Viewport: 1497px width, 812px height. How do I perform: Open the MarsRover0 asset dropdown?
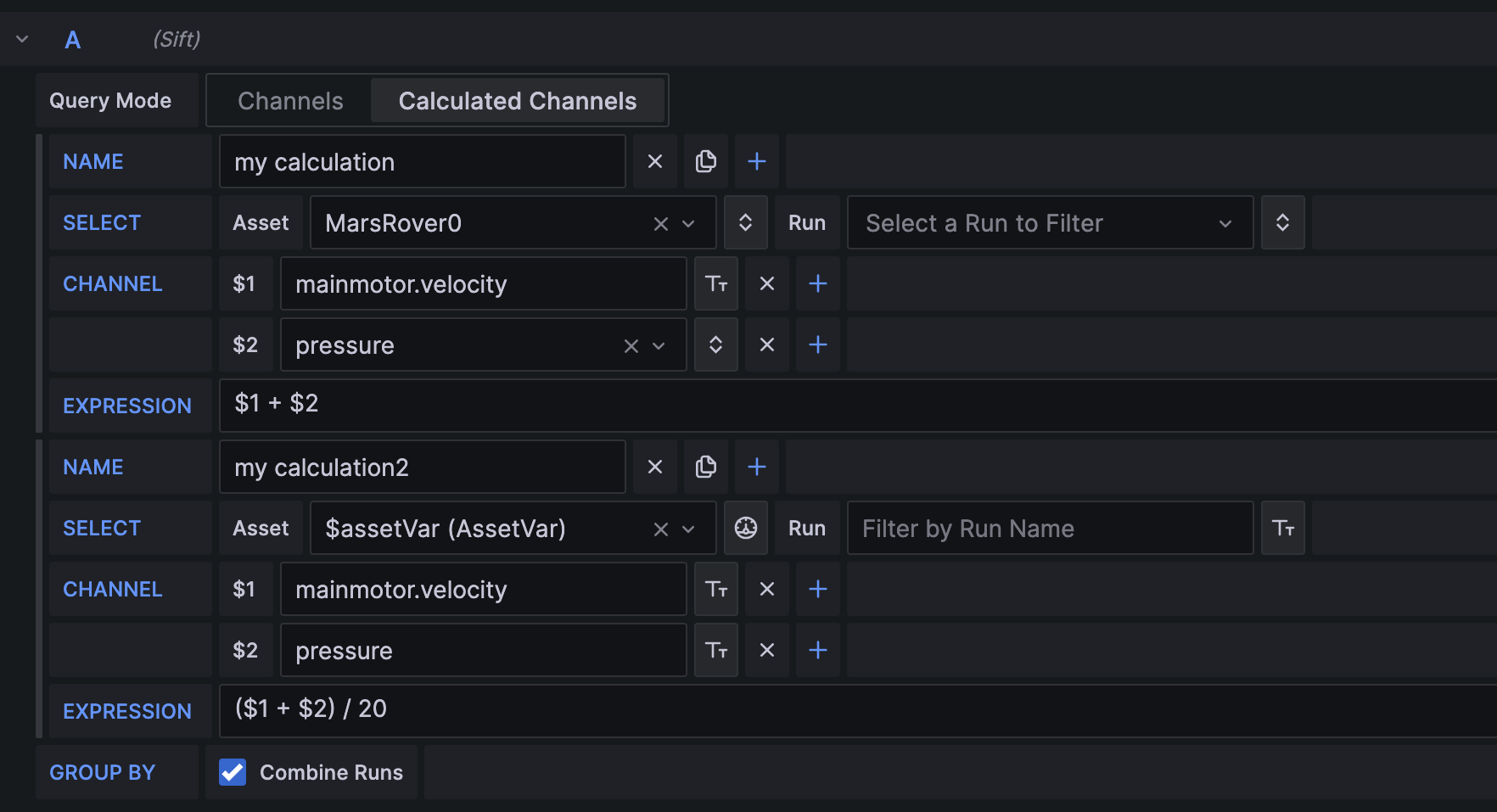[688, 223]
